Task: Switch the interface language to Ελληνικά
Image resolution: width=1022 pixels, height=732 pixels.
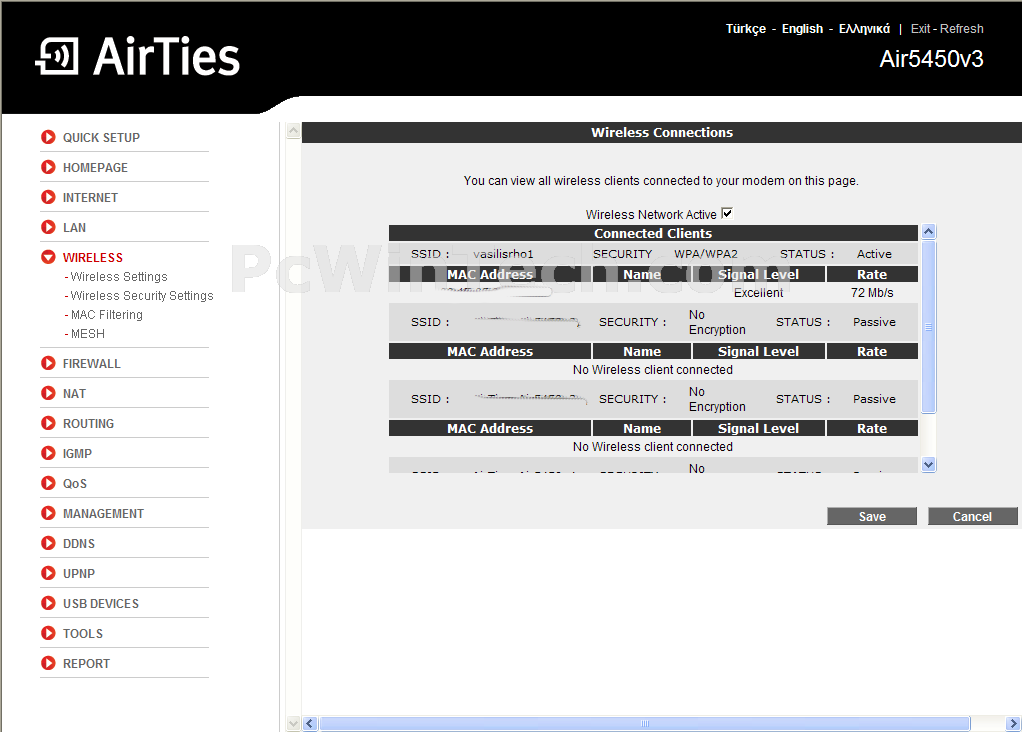Action: pos(864,29)
